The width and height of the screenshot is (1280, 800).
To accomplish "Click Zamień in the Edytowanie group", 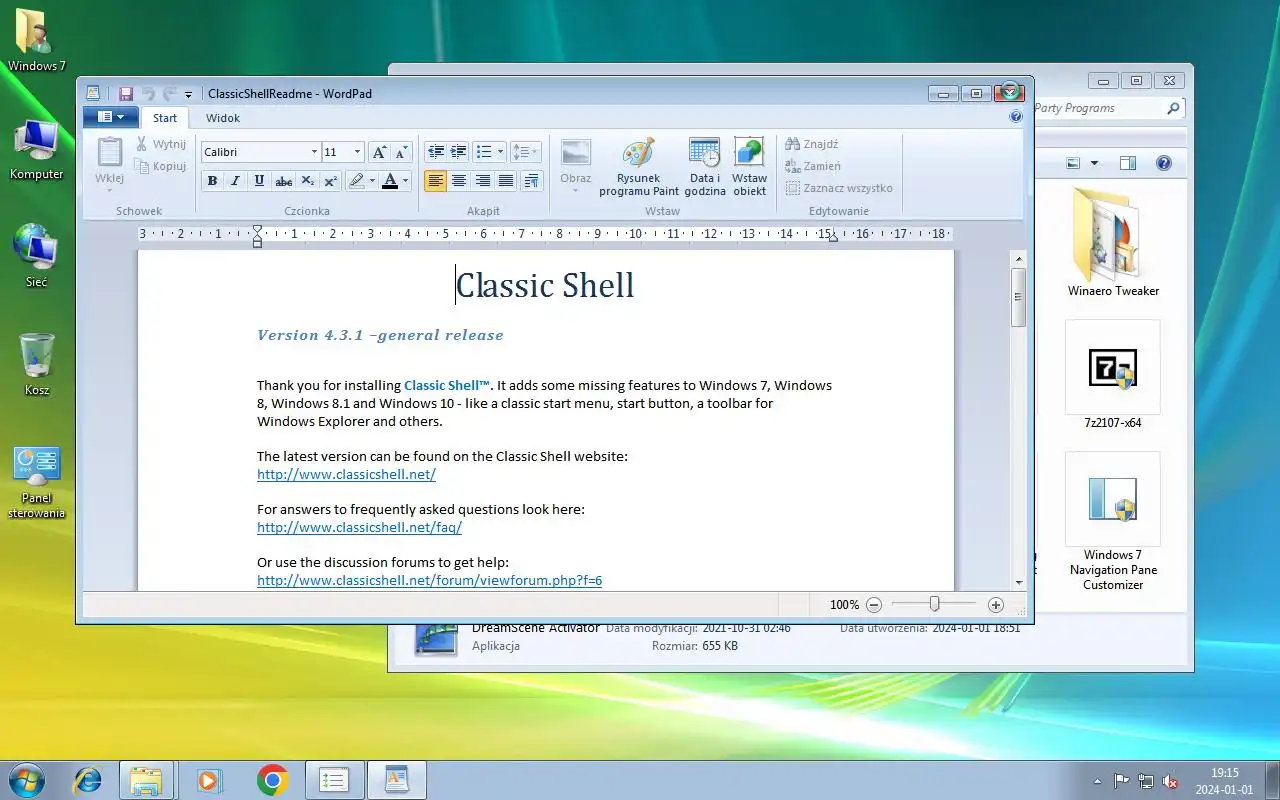I will pos(813,166).
